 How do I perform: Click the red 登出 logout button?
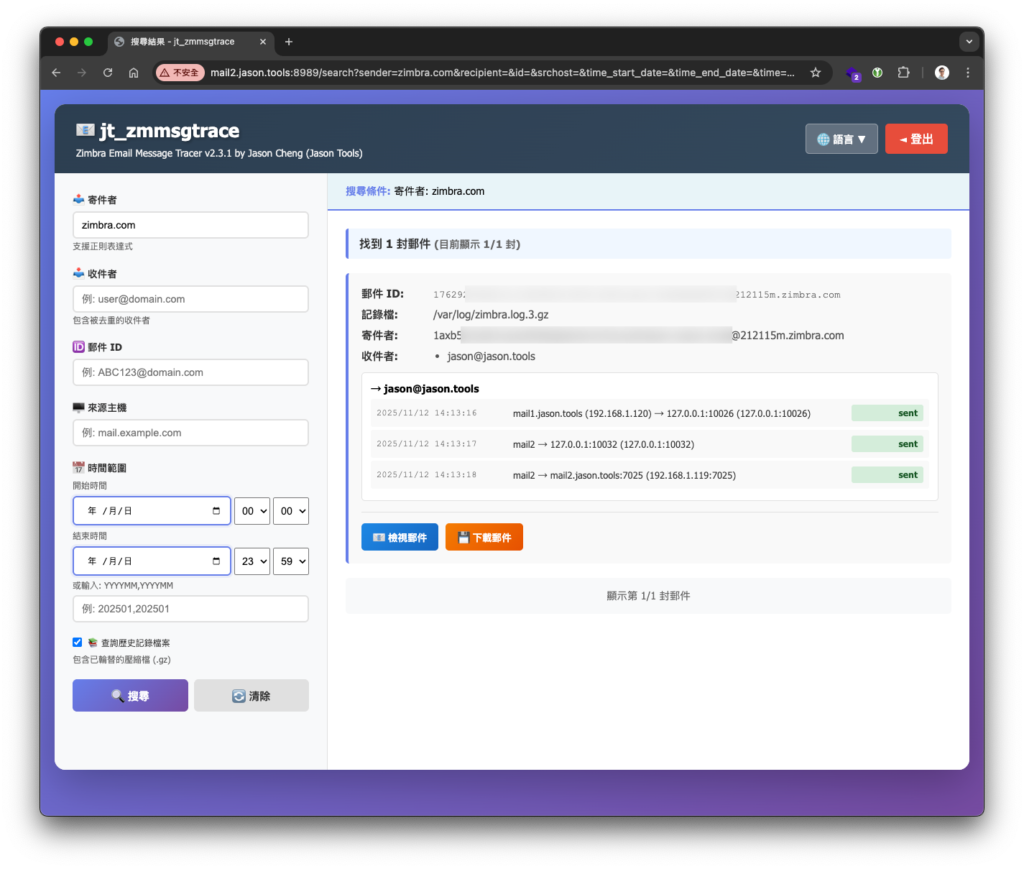(x=916, y=139)
